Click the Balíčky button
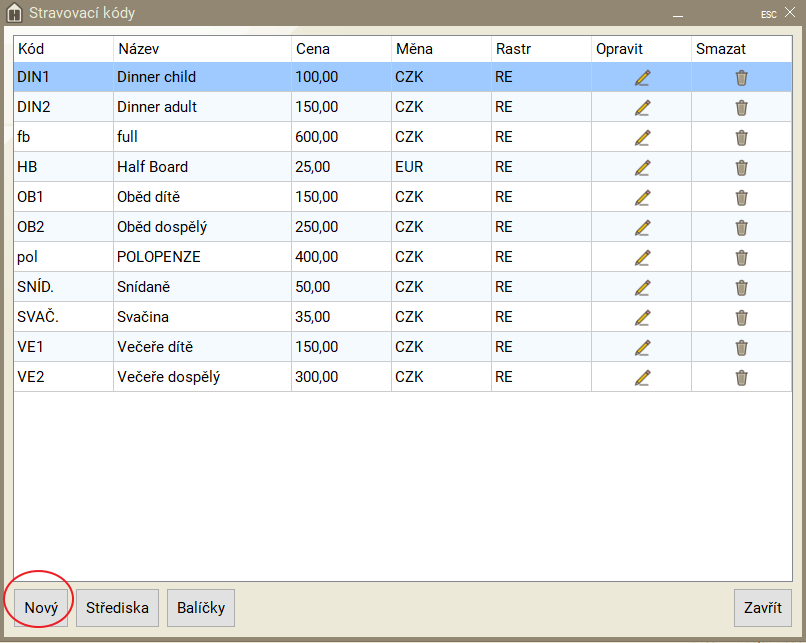 (201, 608)
